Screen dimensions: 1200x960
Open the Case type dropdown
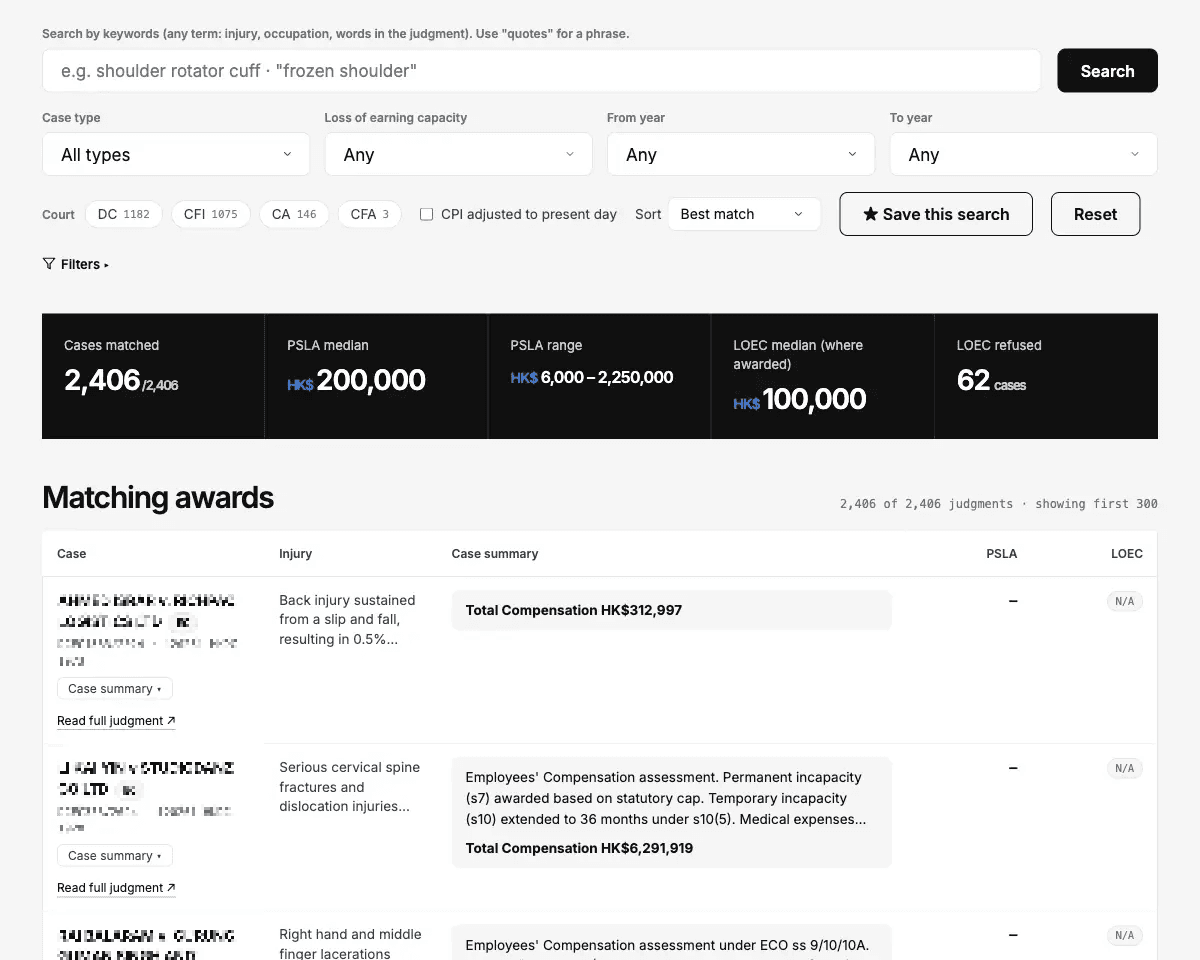pos(176,154)
